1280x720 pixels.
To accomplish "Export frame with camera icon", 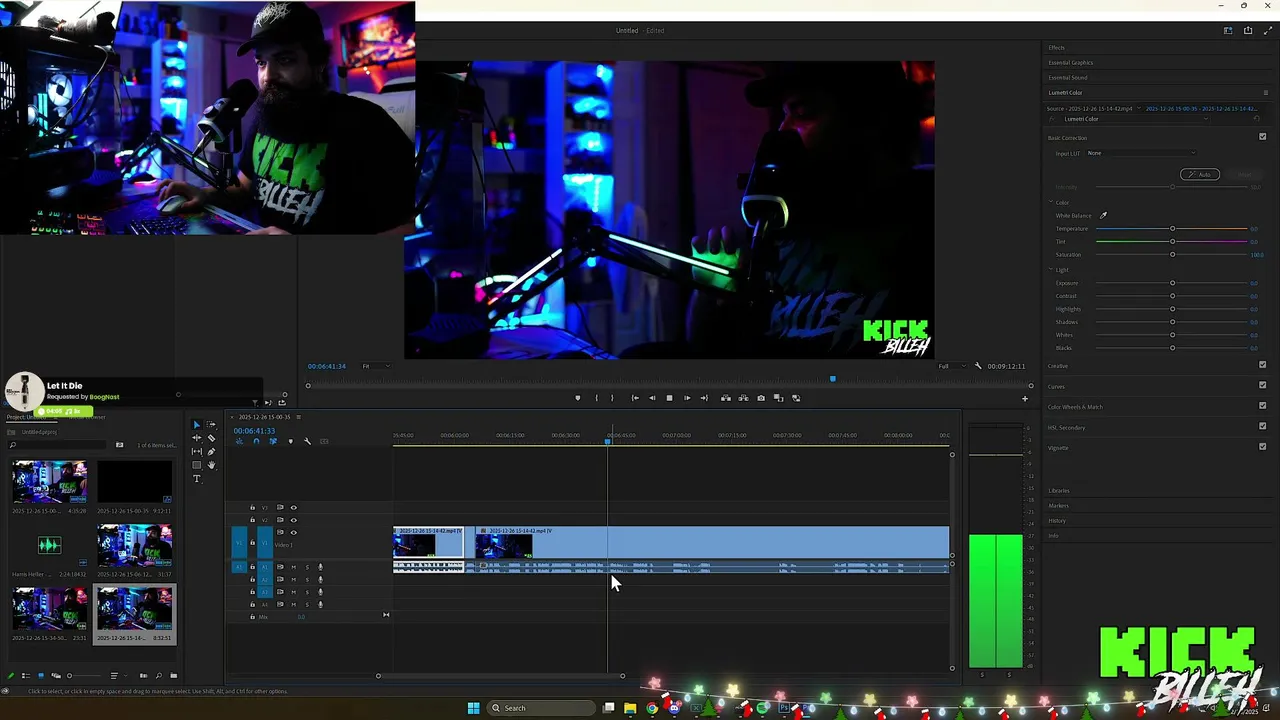I will (x=761, y=398).
